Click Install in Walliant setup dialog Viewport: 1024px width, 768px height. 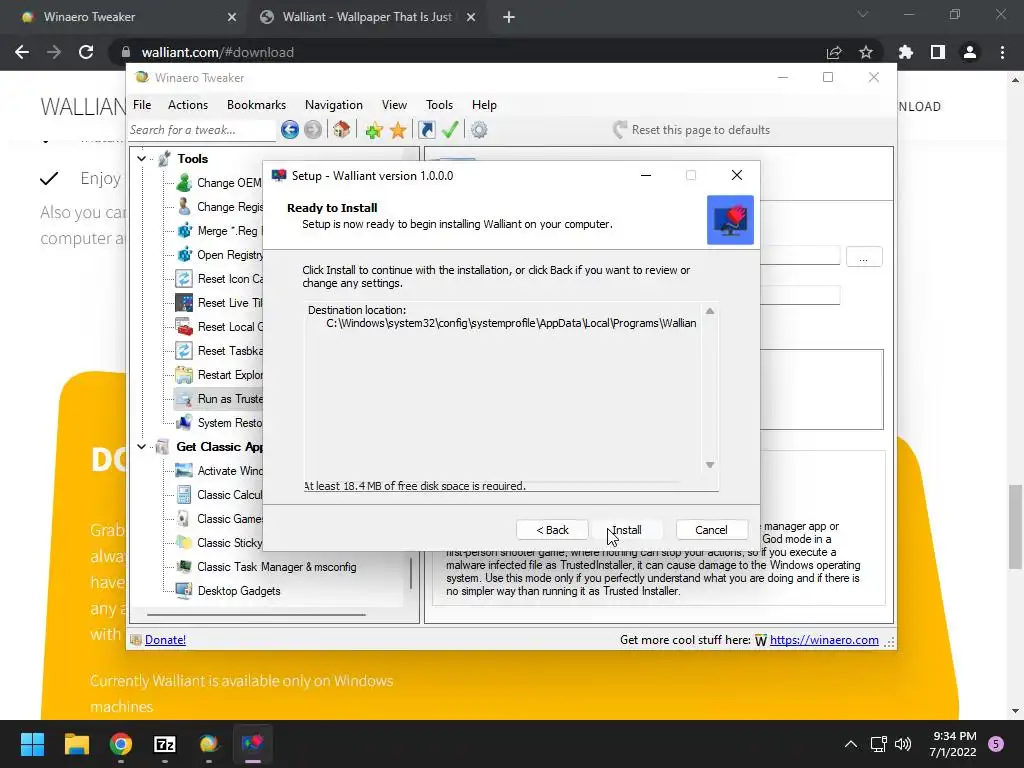click(626, 530)
